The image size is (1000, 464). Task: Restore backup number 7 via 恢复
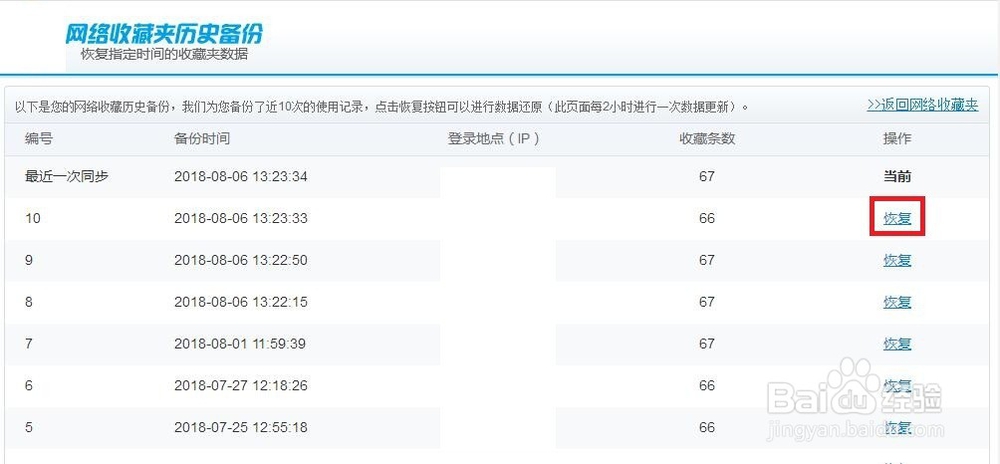[x=897, y=344]
